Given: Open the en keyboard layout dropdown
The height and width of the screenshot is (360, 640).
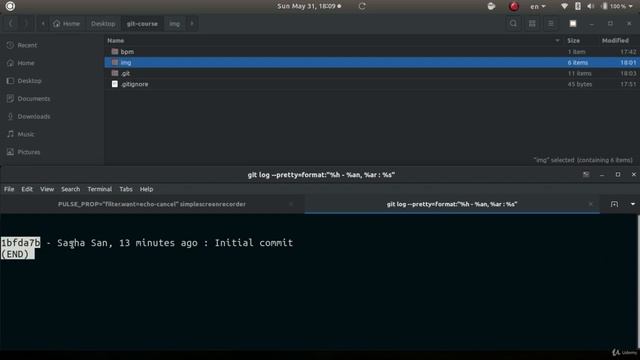Looking at the screenshot, I should pyautogui.click(x=538, y=6).
